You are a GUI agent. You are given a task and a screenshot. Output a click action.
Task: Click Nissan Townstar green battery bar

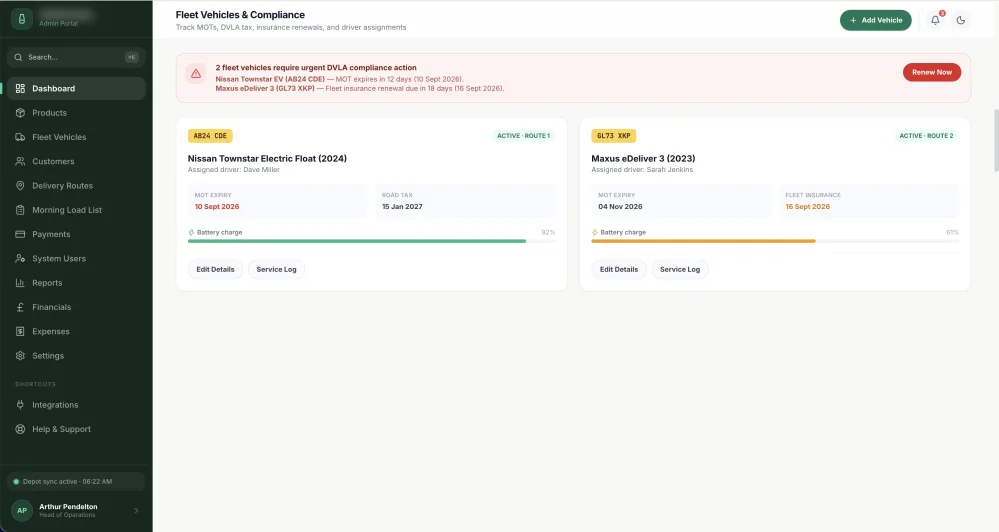[x=357, y=241]
